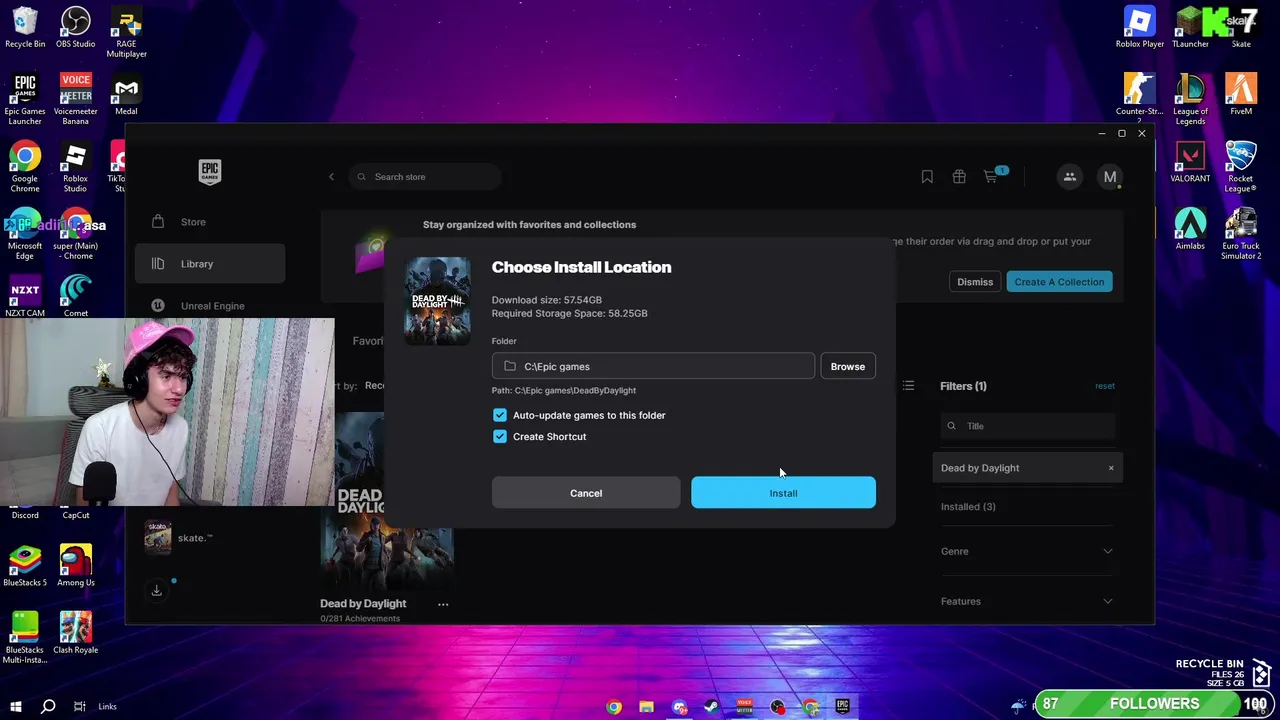This screenshot has height=720, width=1280.
Task: Switch to list view icon in library
Action: tap(908, 386)
